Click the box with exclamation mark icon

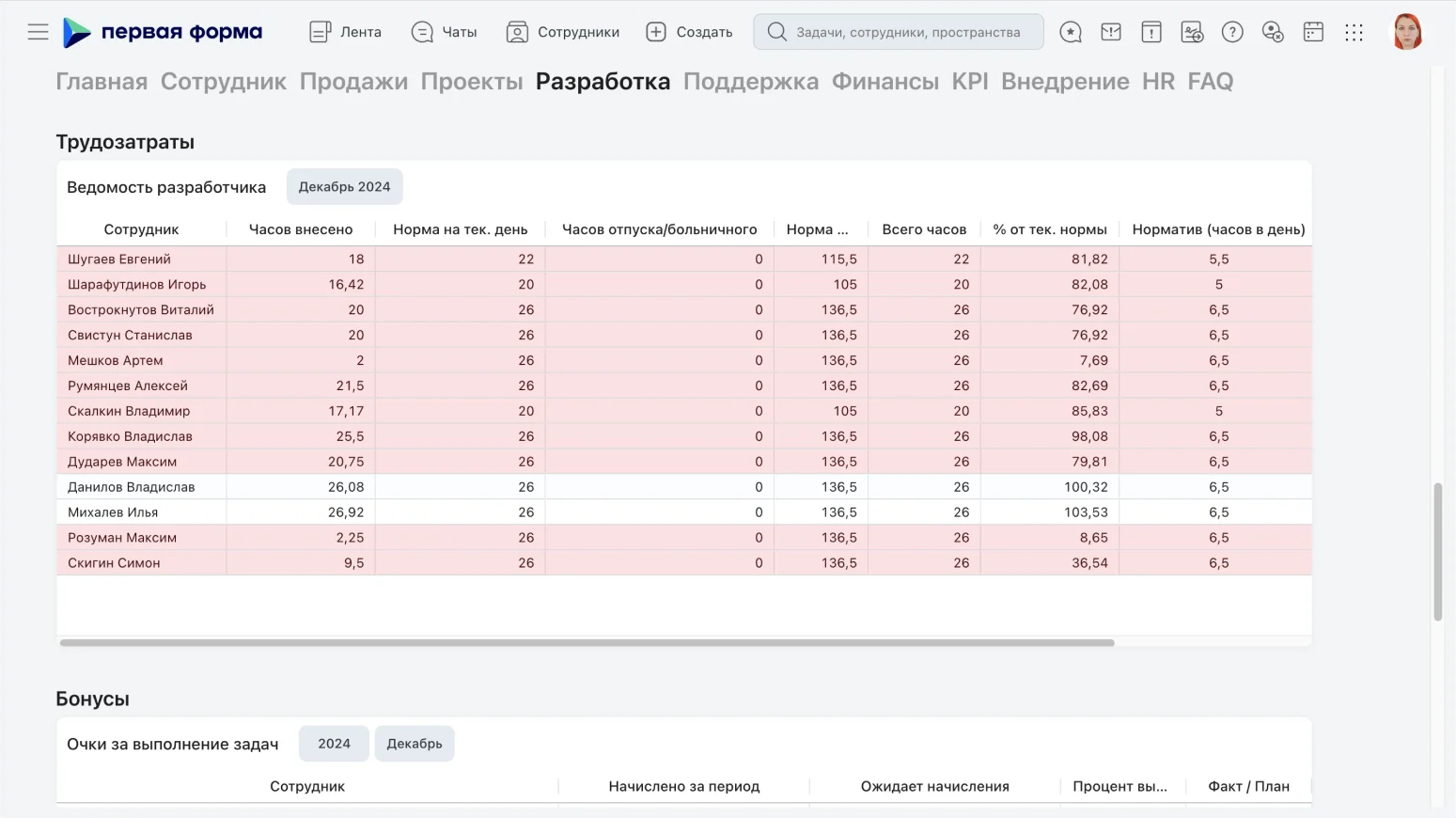coord(1151,32)
